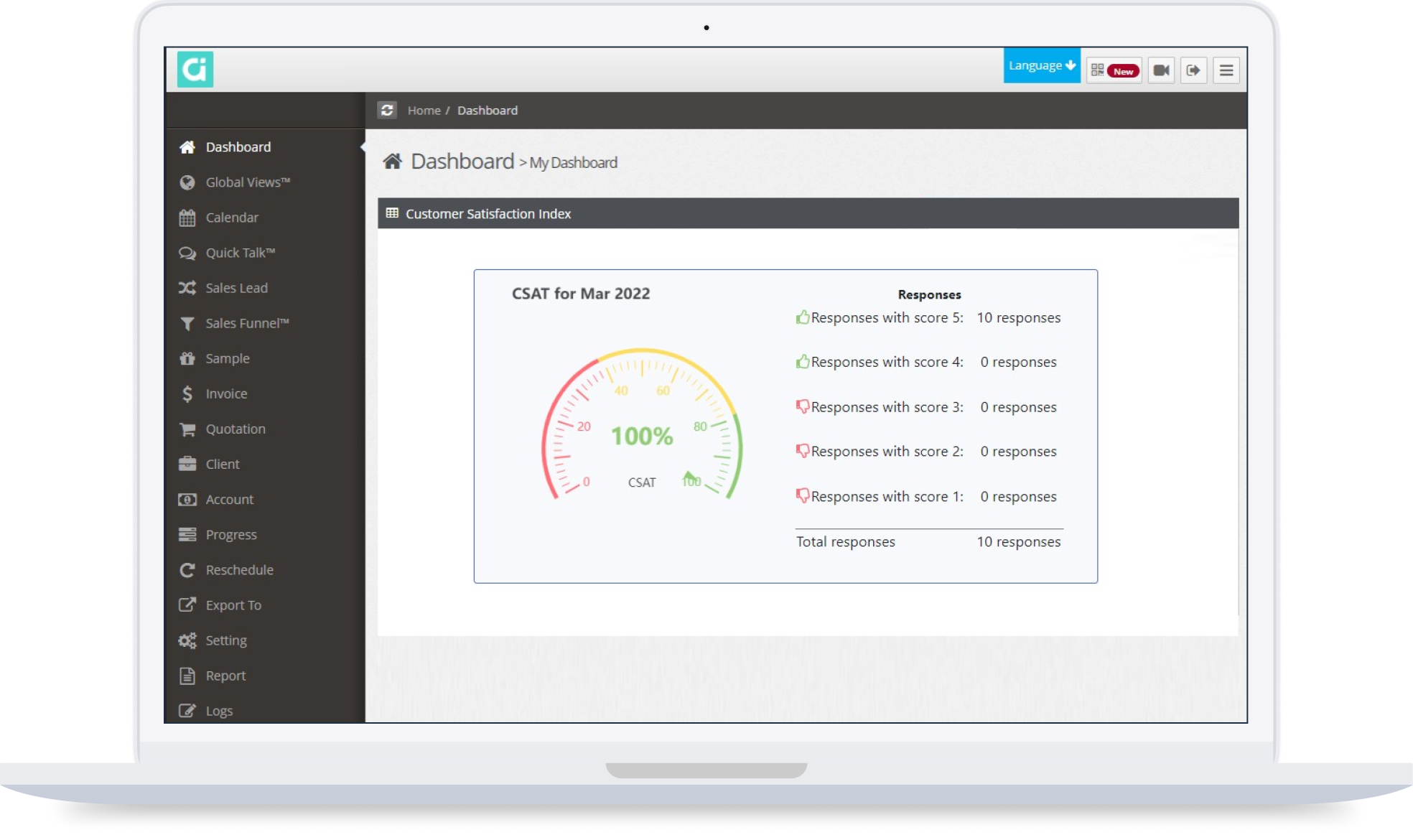Click the refresh icon beside Home

click(x=387, y=110)
